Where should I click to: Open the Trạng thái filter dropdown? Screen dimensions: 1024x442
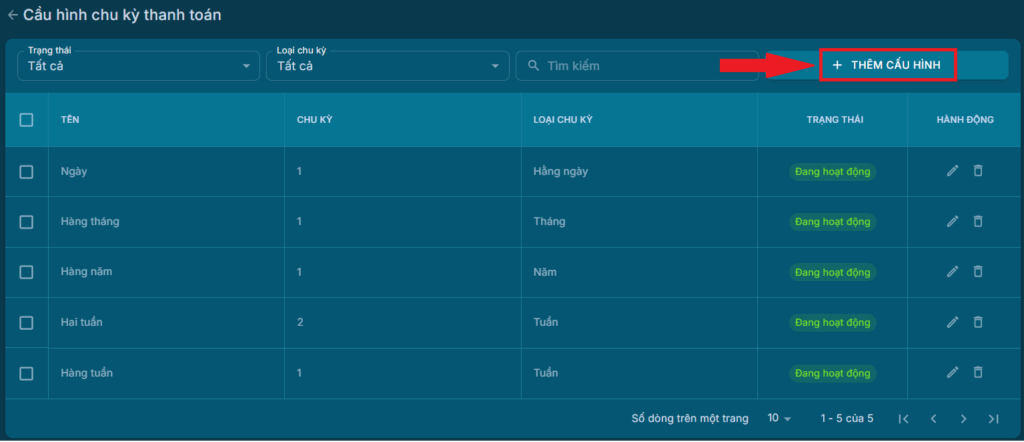[137, 66]
